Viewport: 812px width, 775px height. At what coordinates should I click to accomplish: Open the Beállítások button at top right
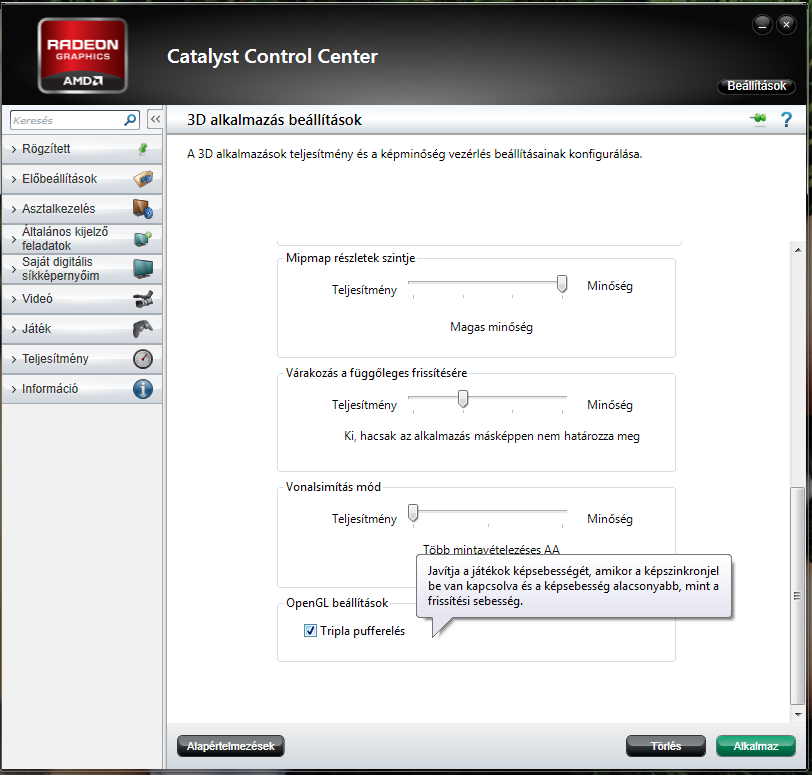756,86
